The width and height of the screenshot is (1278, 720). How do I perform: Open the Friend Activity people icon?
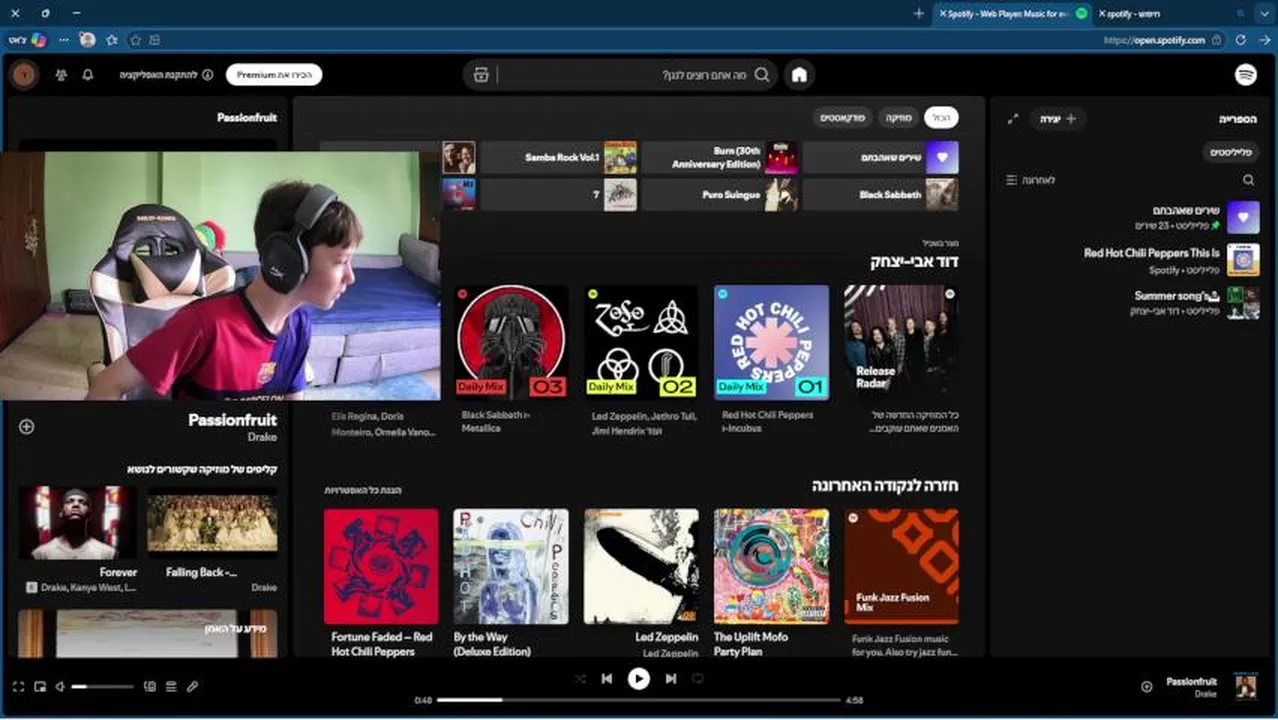pyautogui.click(x=61, y=75)
